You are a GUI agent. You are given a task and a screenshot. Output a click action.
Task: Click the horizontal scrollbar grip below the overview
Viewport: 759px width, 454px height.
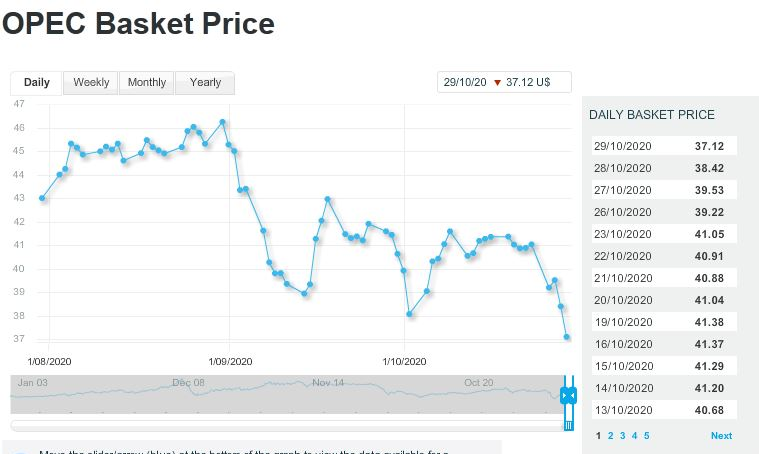568,426
